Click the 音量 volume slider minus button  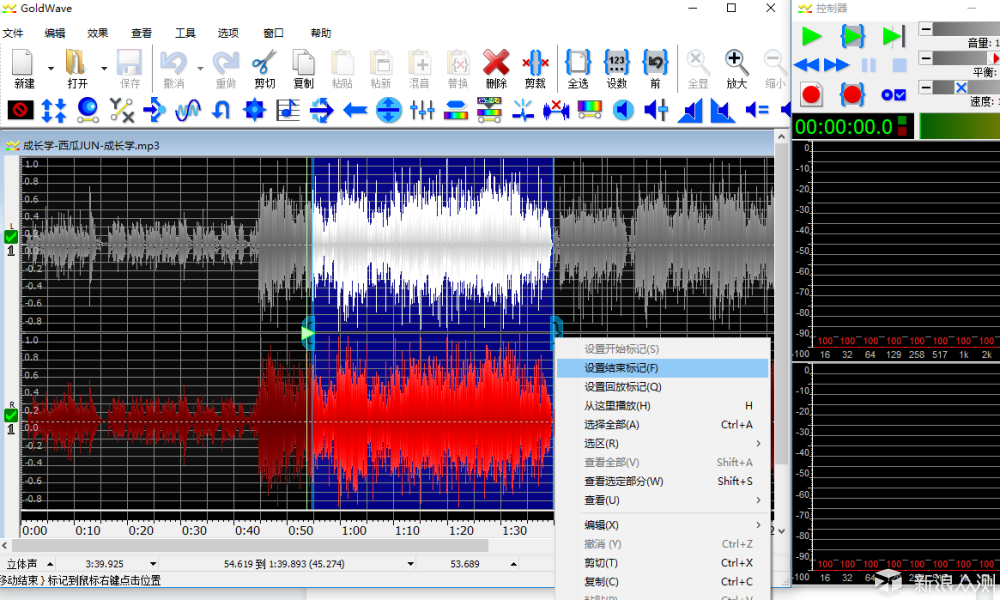pos(926,29)
